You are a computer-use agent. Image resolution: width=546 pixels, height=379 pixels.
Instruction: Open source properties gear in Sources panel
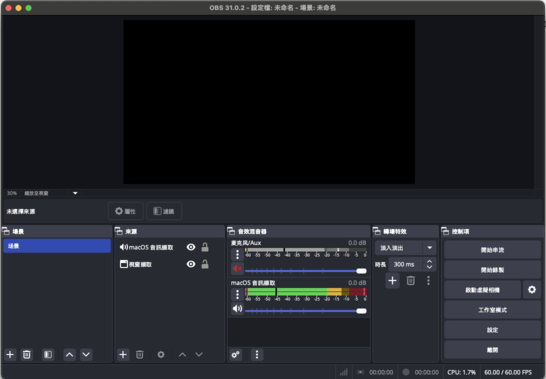[x=161, y=355]
